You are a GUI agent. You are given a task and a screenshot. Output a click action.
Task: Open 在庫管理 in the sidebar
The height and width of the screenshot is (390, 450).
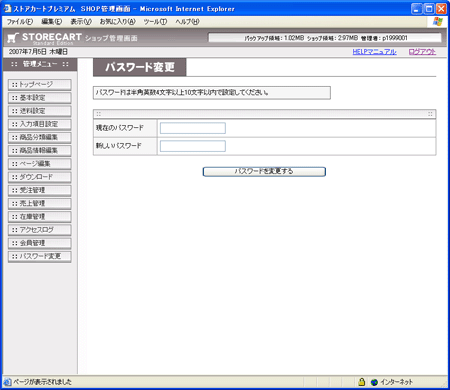click(40, 217)
